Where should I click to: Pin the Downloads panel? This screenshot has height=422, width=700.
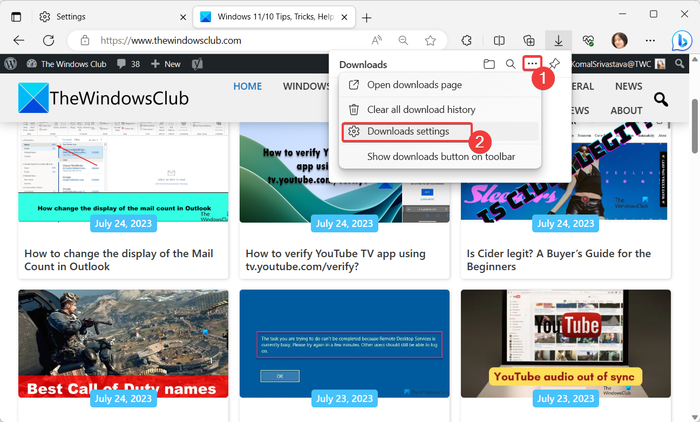(x=554, y=64)
